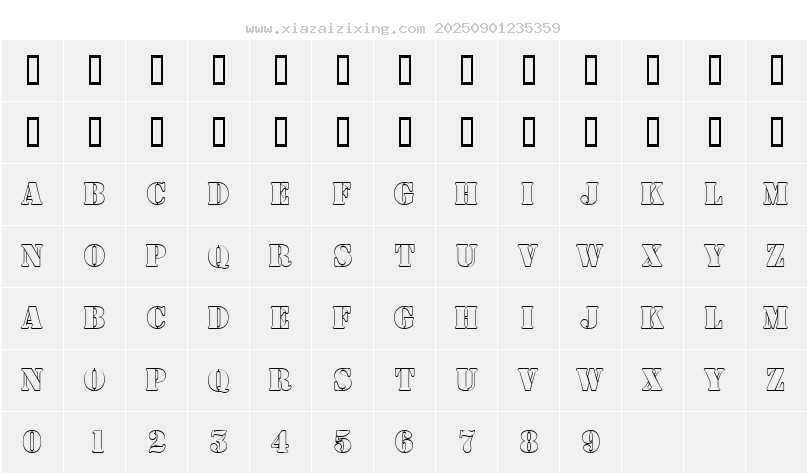Click the letter S glyph in the fourth row

(x=343, y=256)
